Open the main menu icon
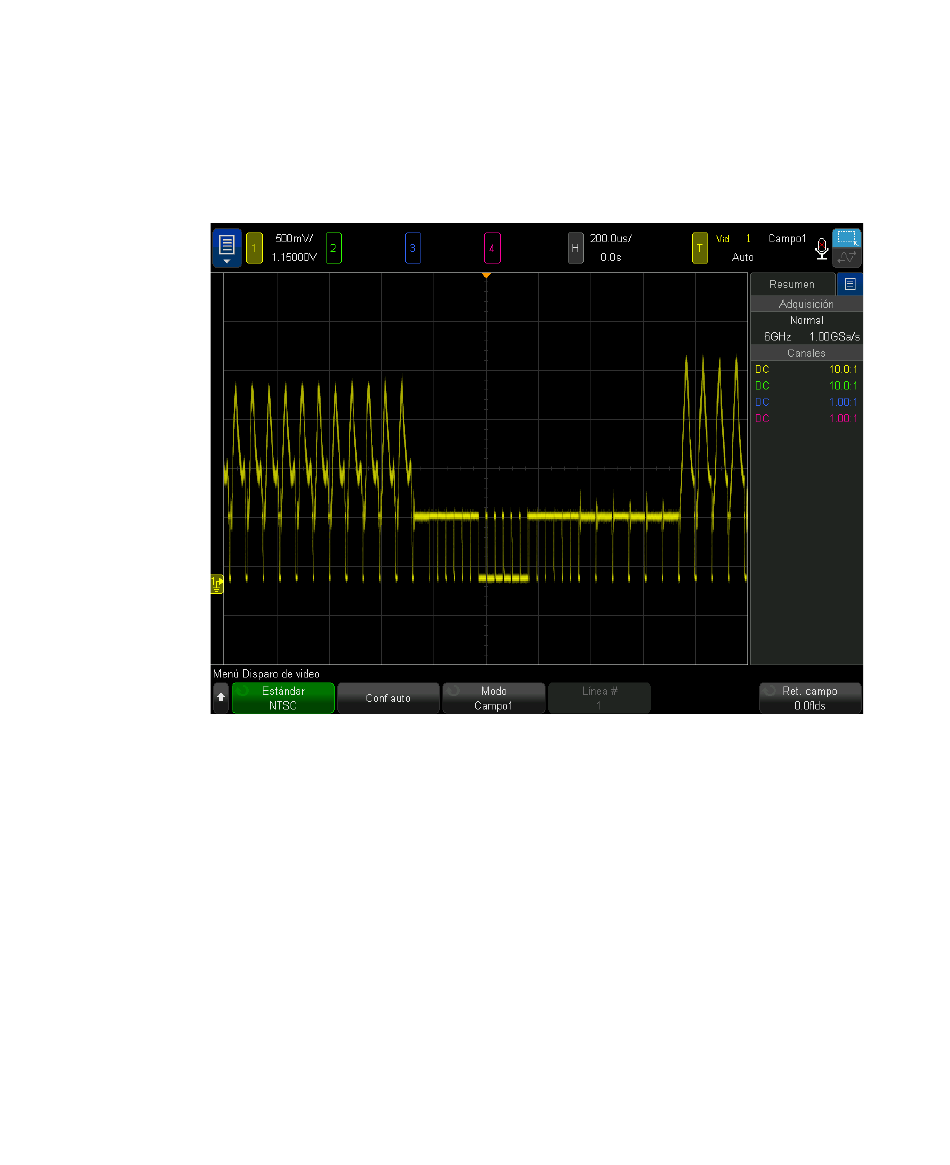The image size is (950, 1165). click(x=227, y=248)
